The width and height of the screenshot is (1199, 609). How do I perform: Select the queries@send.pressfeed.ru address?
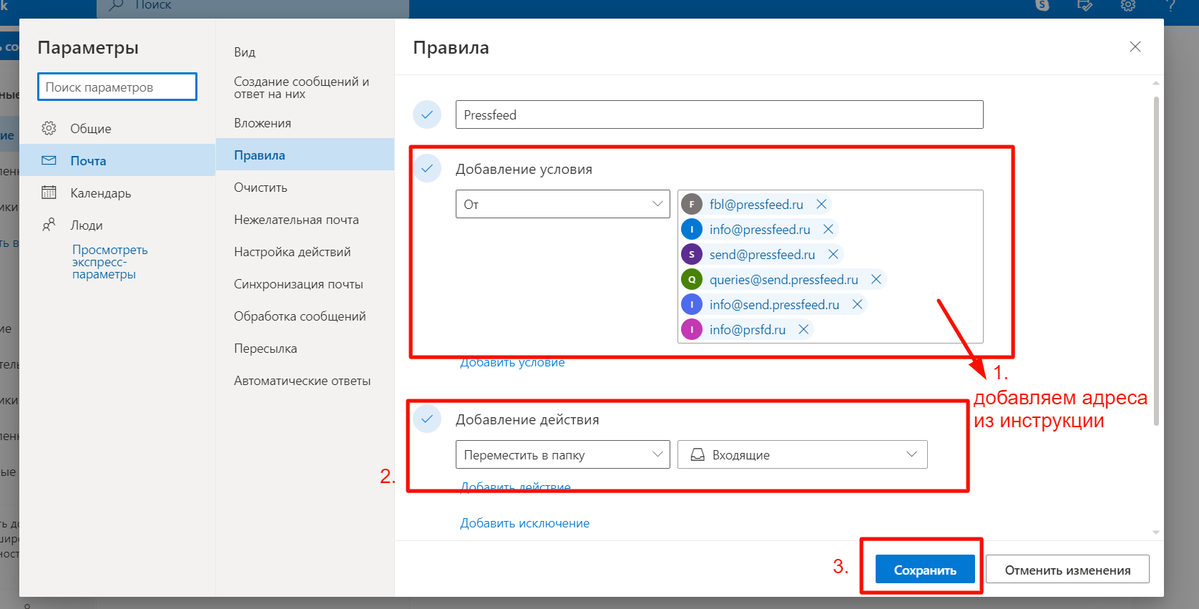[784, 280]
